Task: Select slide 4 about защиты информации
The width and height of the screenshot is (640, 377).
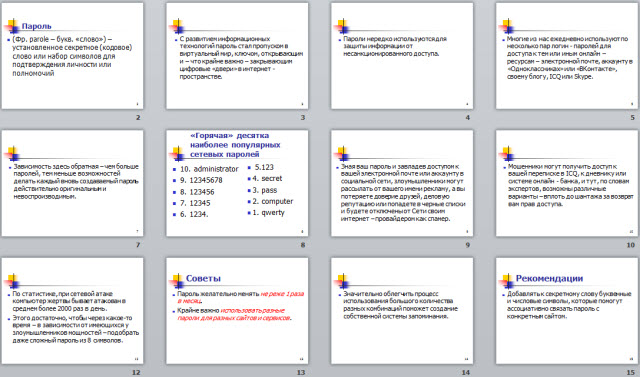Action: 402,56
